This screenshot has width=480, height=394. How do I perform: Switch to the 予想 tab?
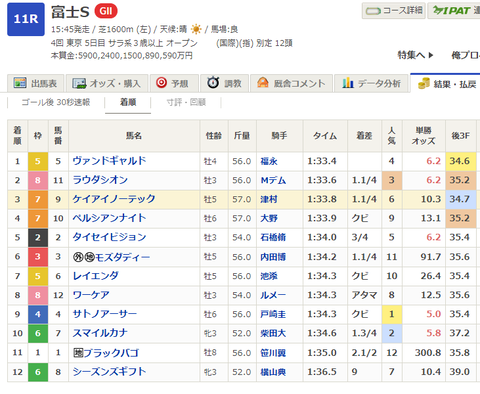click(174, 83)
